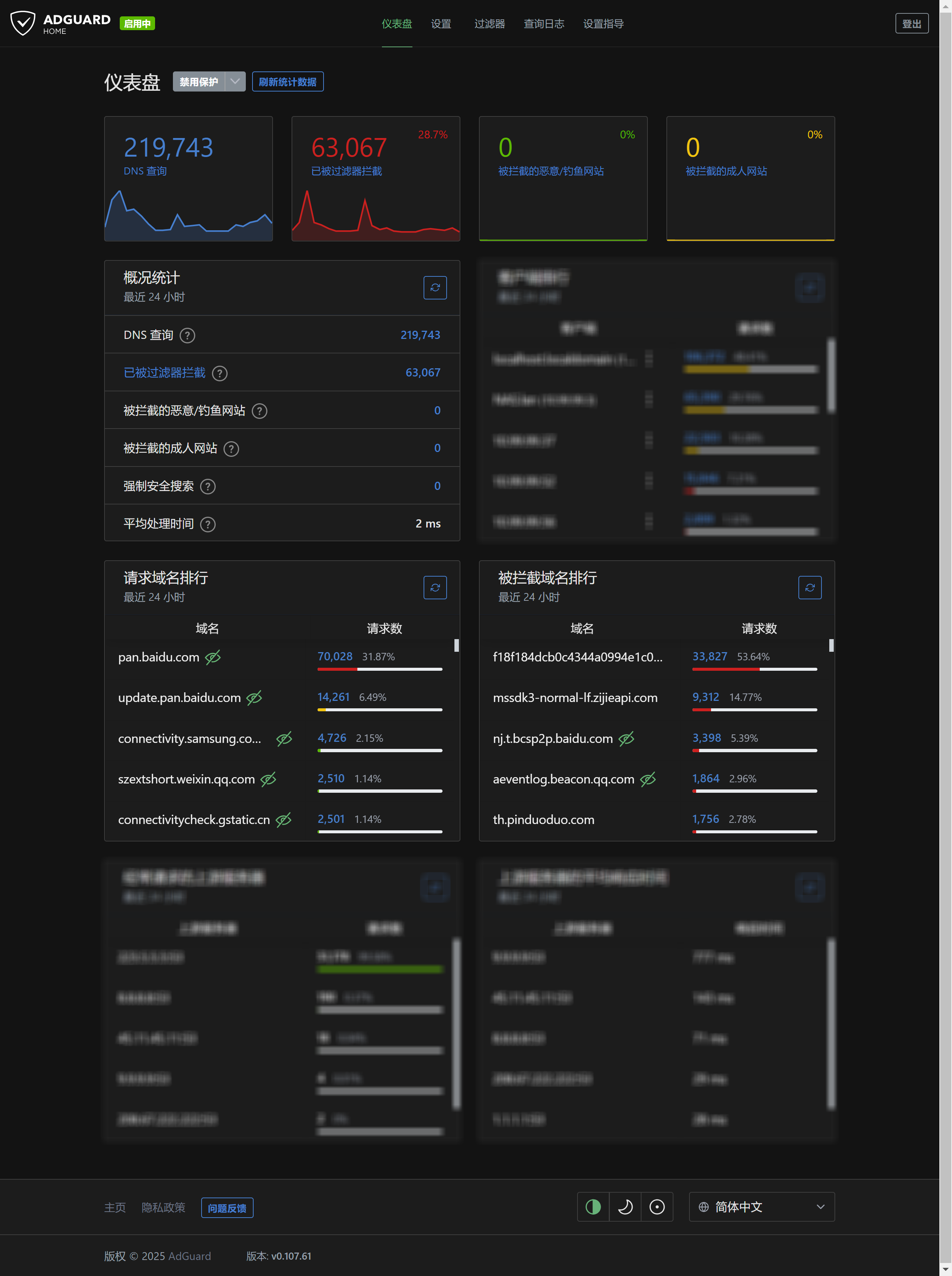Open the 63,067 已被过滤器拦截 card
Viewport: 952px width, 1276px height.
point(376,179)
